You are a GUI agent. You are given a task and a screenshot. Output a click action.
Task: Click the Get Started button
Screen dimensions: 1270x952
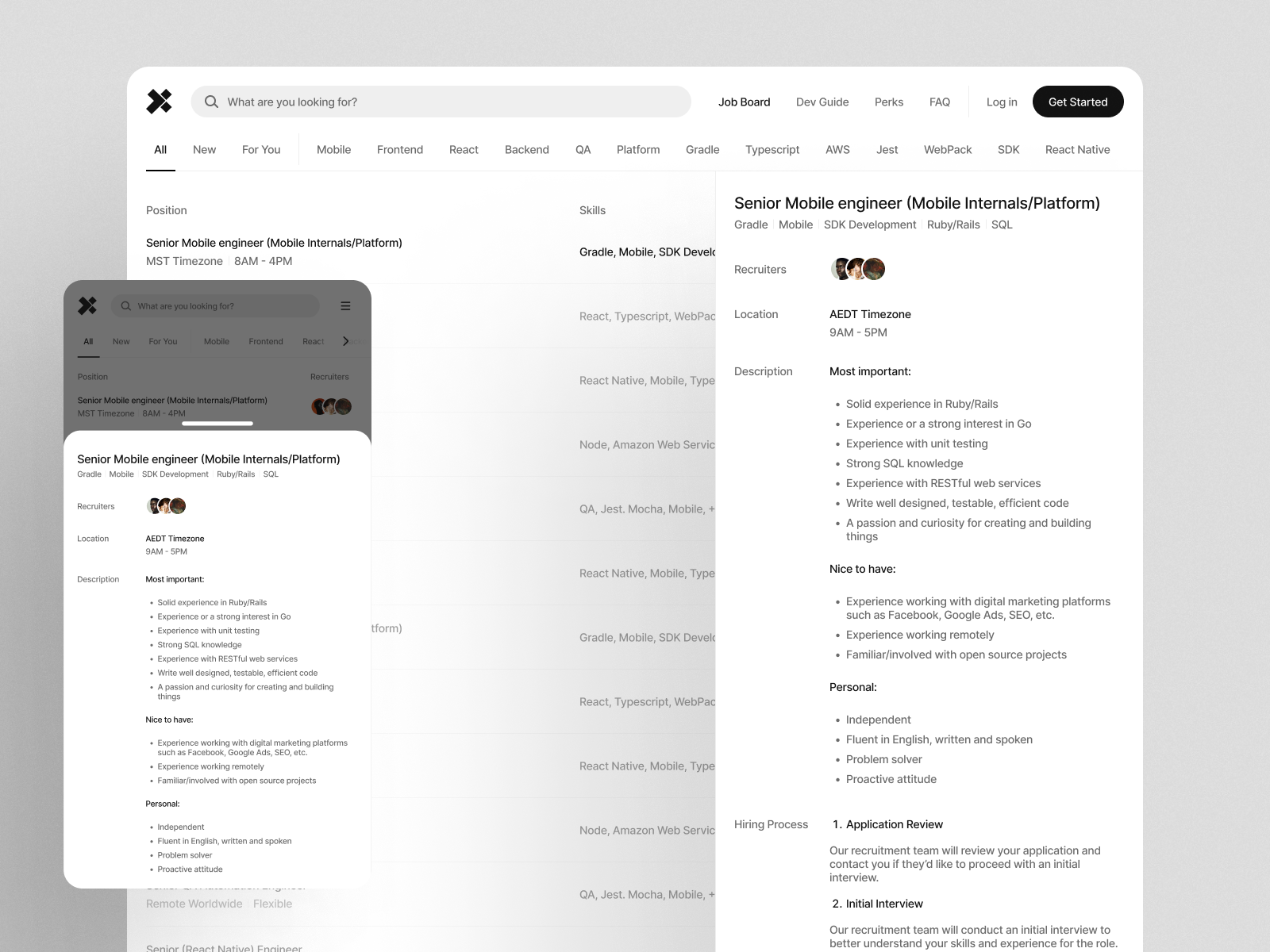[x=1077, y=102]
